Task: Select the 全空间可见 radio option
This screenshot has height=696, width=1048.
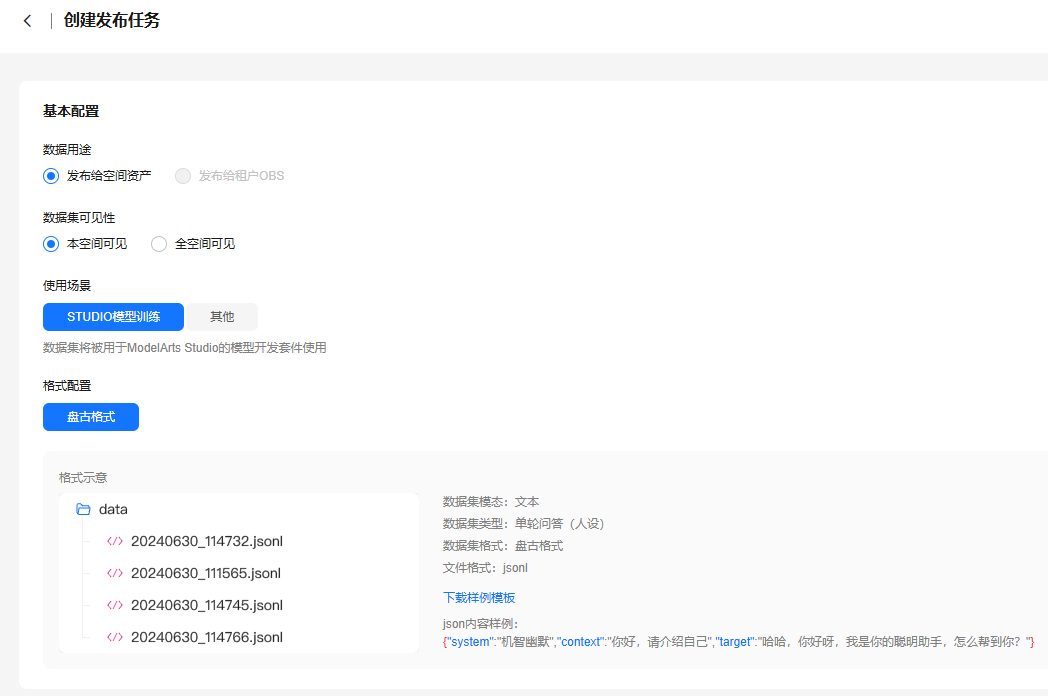Action: pyautogui.click(x=158, y=243)
